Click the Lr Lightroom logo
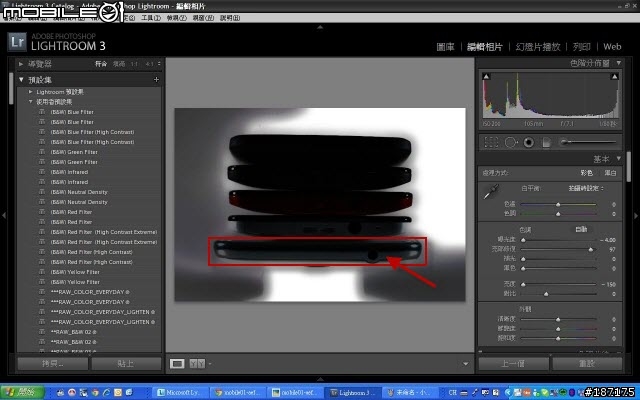Viewport: 640px width, 400px height. 17,42
